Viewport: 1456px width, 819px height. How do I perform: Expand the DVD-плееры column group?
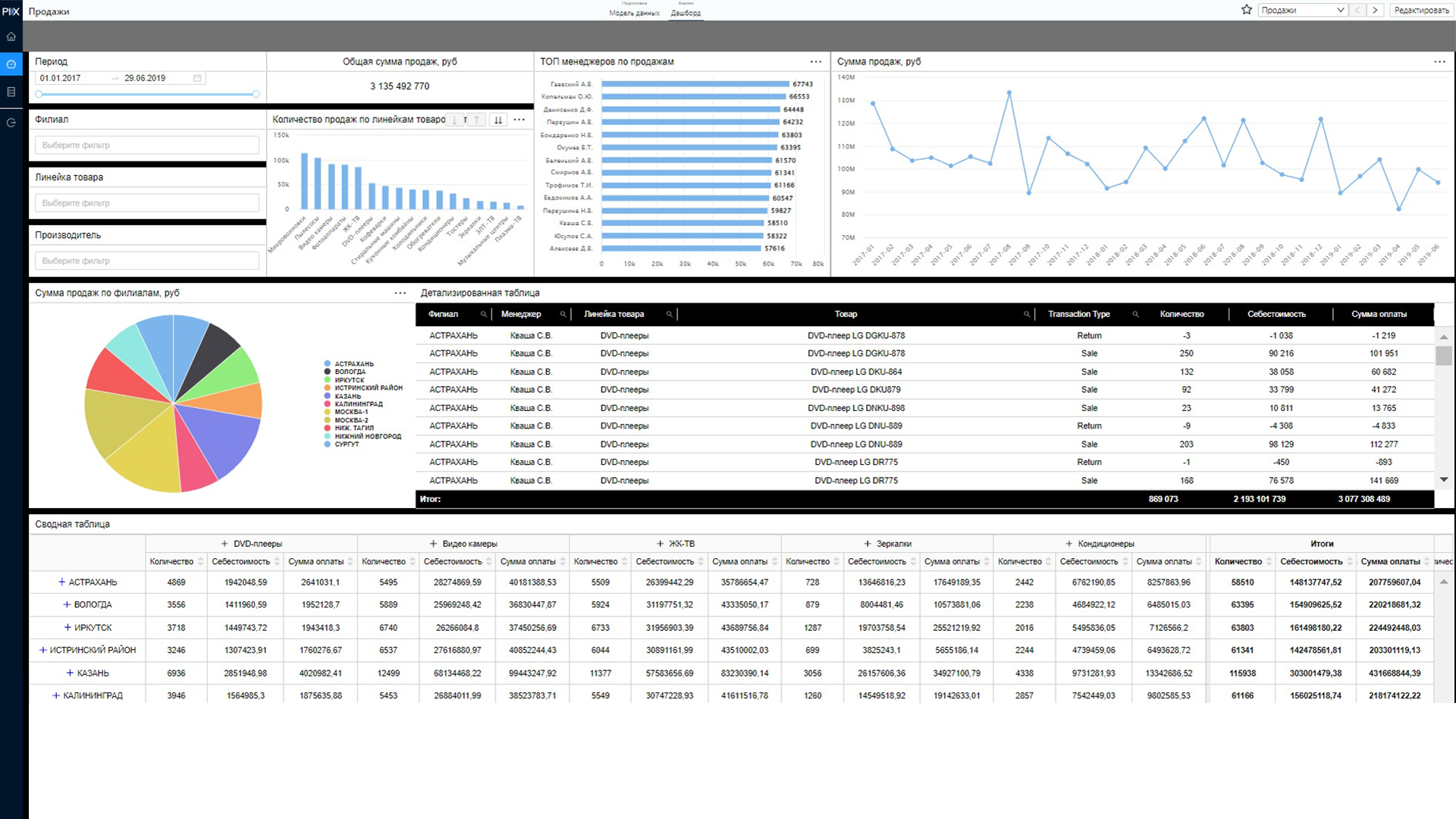224,544
